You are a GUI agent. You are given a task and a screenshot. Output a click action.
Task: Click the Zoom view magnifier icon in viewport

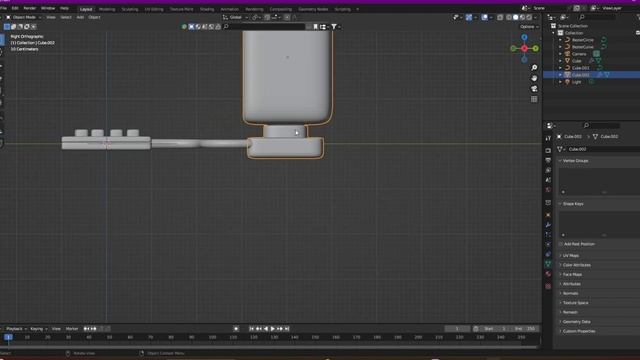click(x=534, y=67)
